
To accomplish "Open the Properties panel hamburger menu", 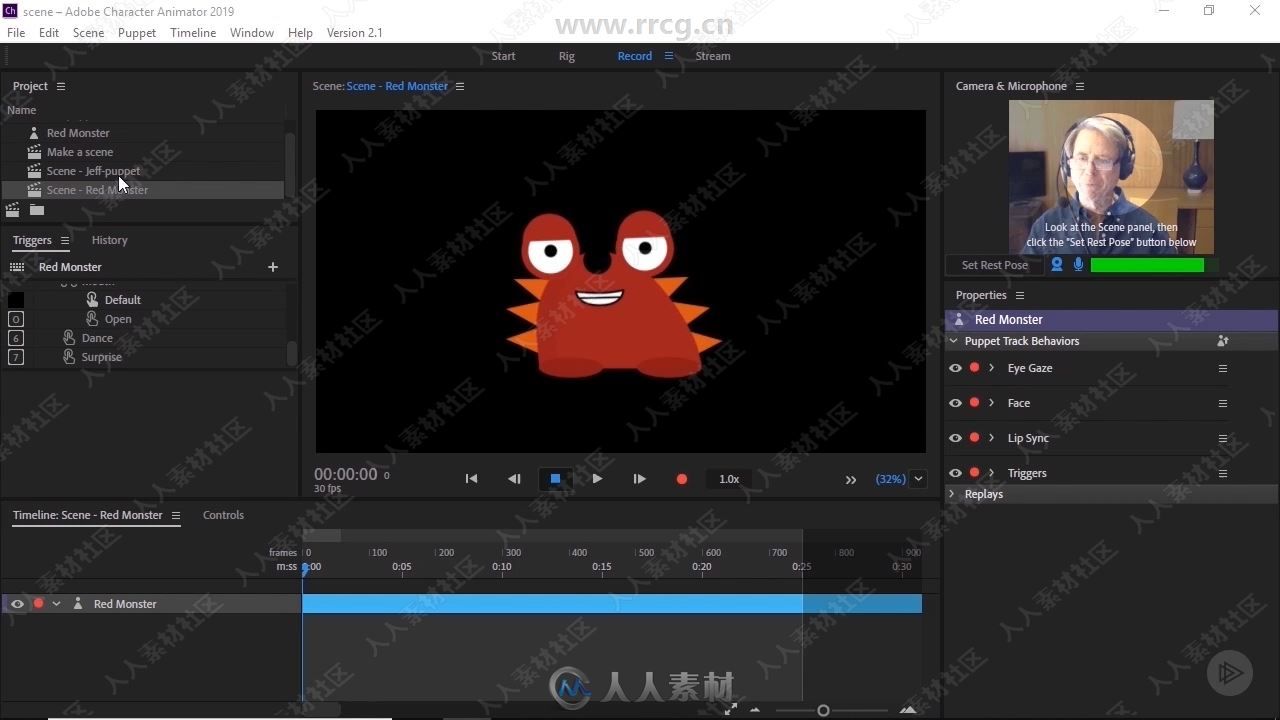I will point(1020,295).
